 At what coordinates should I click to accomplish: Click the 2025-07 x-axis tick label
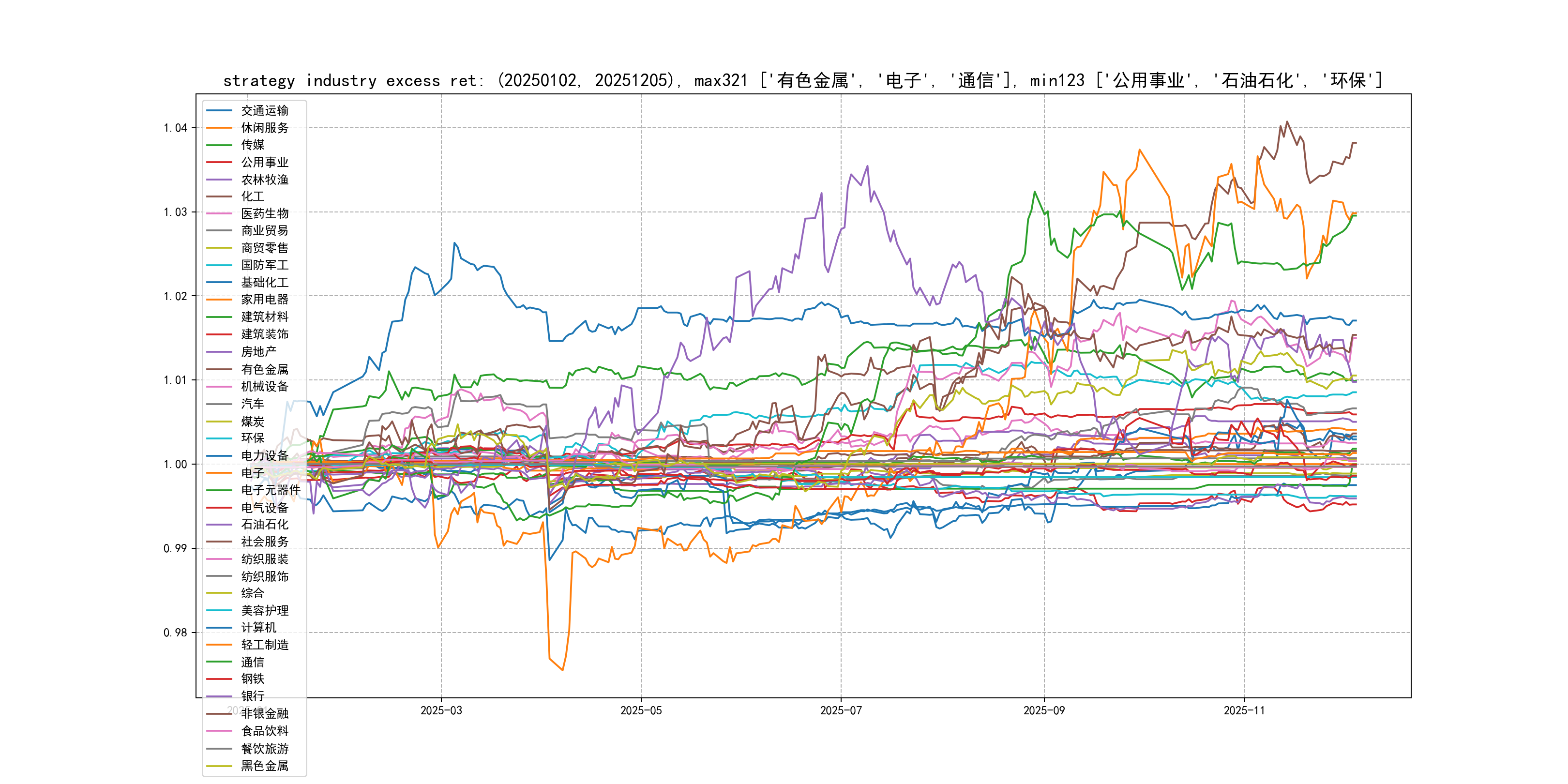841,710
